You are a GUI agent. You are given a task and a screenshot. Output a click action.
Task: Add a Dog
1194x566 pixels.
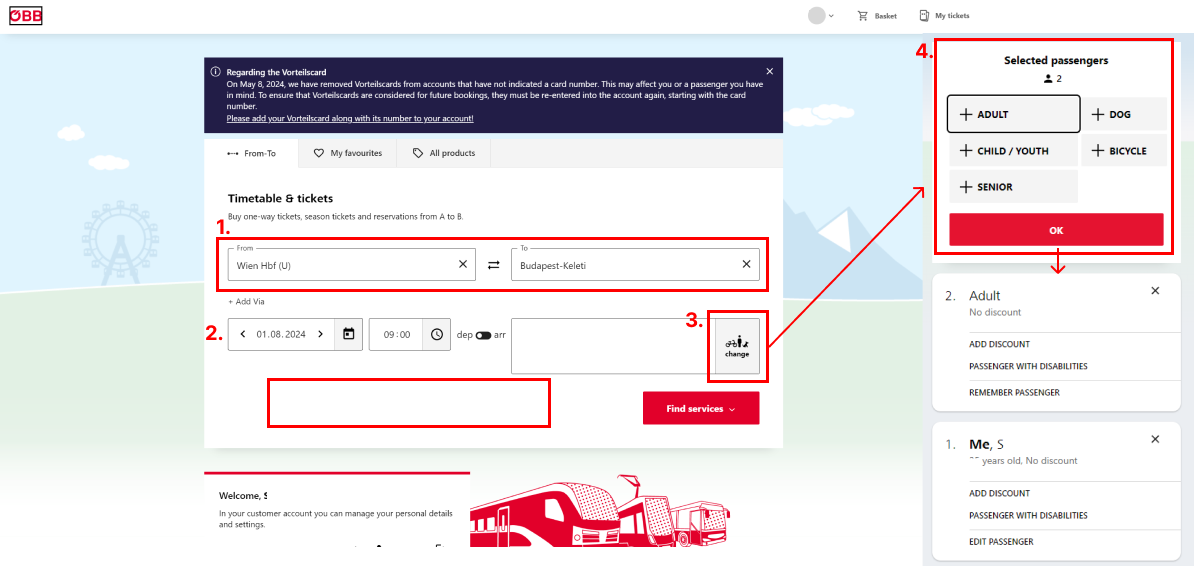pyautogui.click(x=1124, y=114)
